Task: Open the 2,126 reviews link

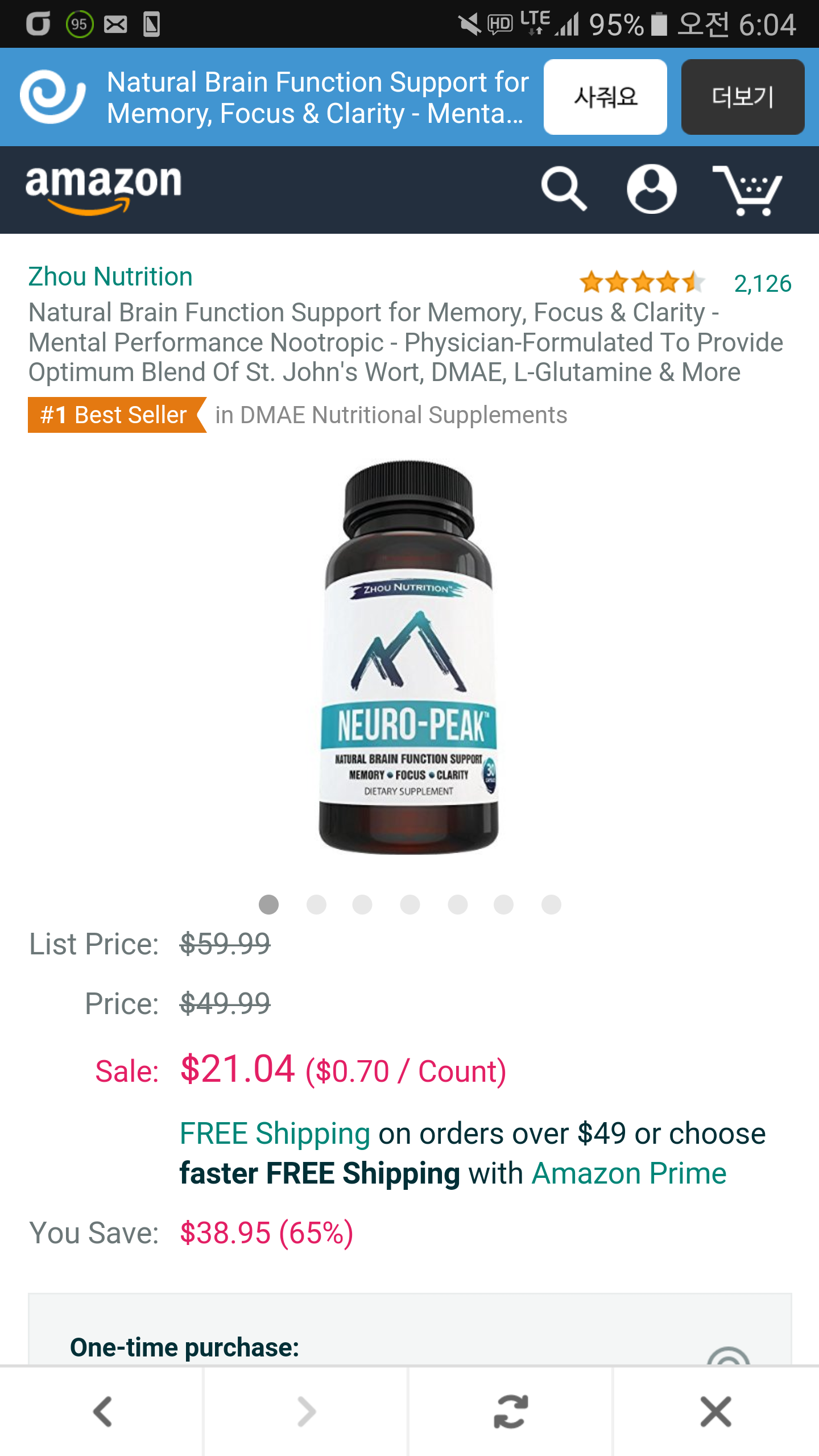Action: click(x=763, y=283)
